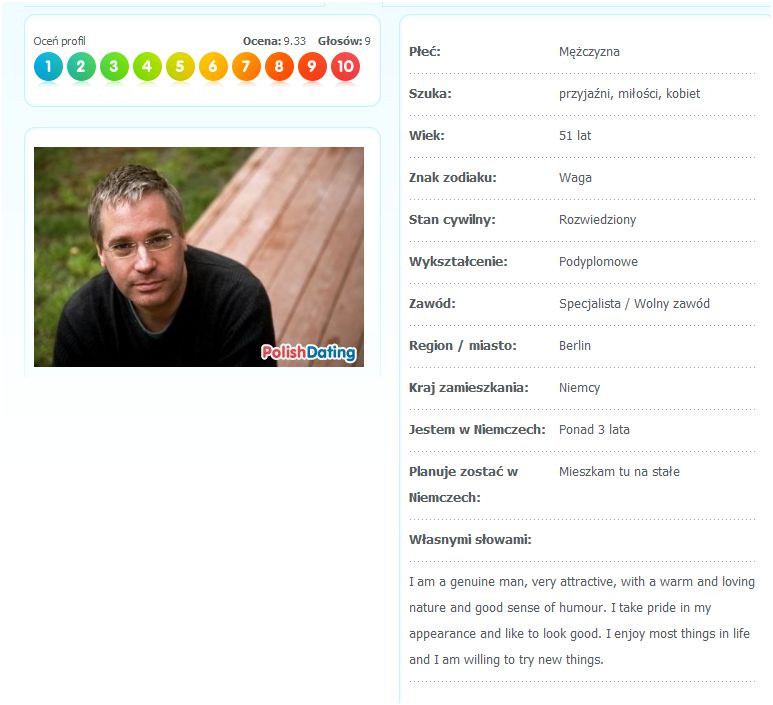This screenshot has height=705, width=773.
Task: Select the Własnymi słowami heading
Action: 470,540
